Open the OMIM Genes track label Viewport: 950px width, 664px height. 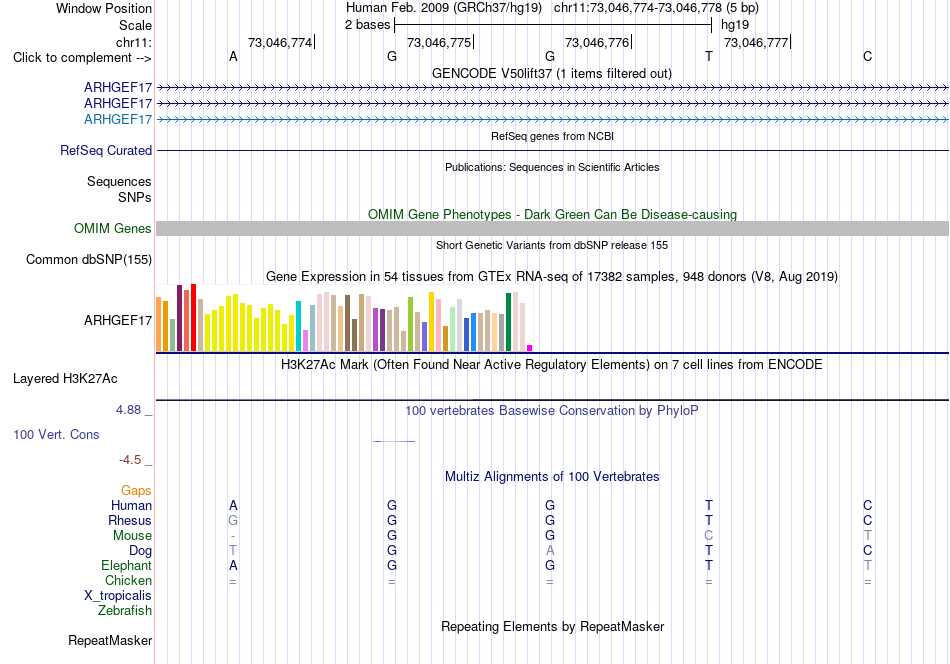[113, 228]
